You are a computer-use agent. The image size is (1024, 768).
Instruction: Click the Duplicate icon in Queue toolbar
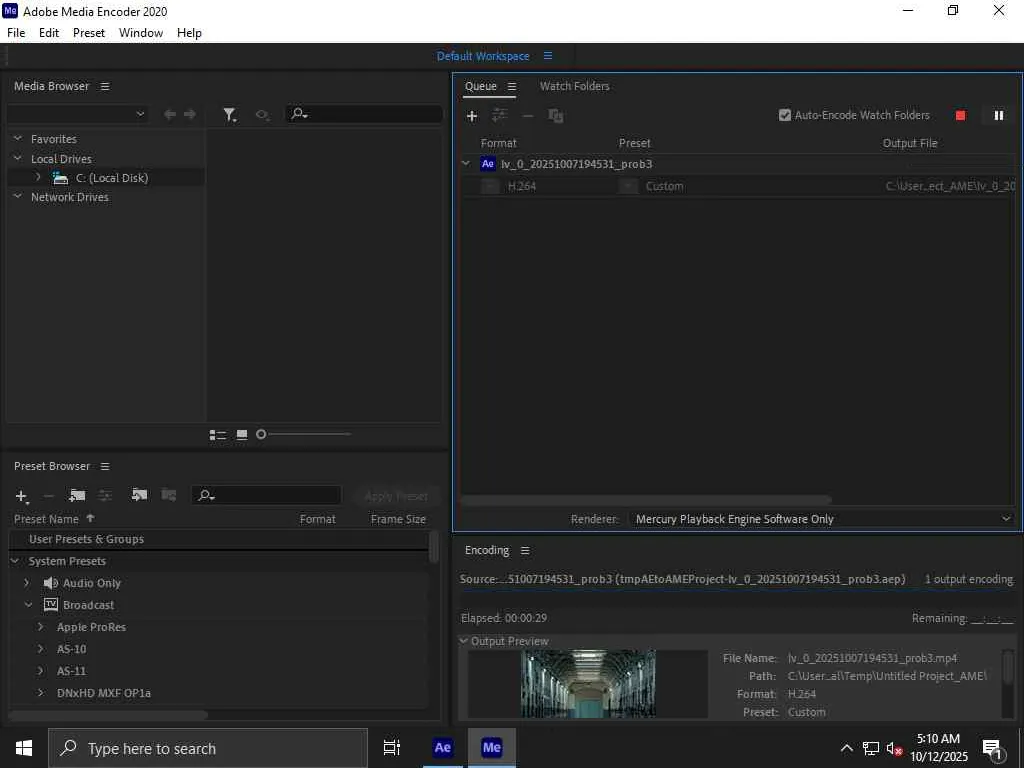556,116
